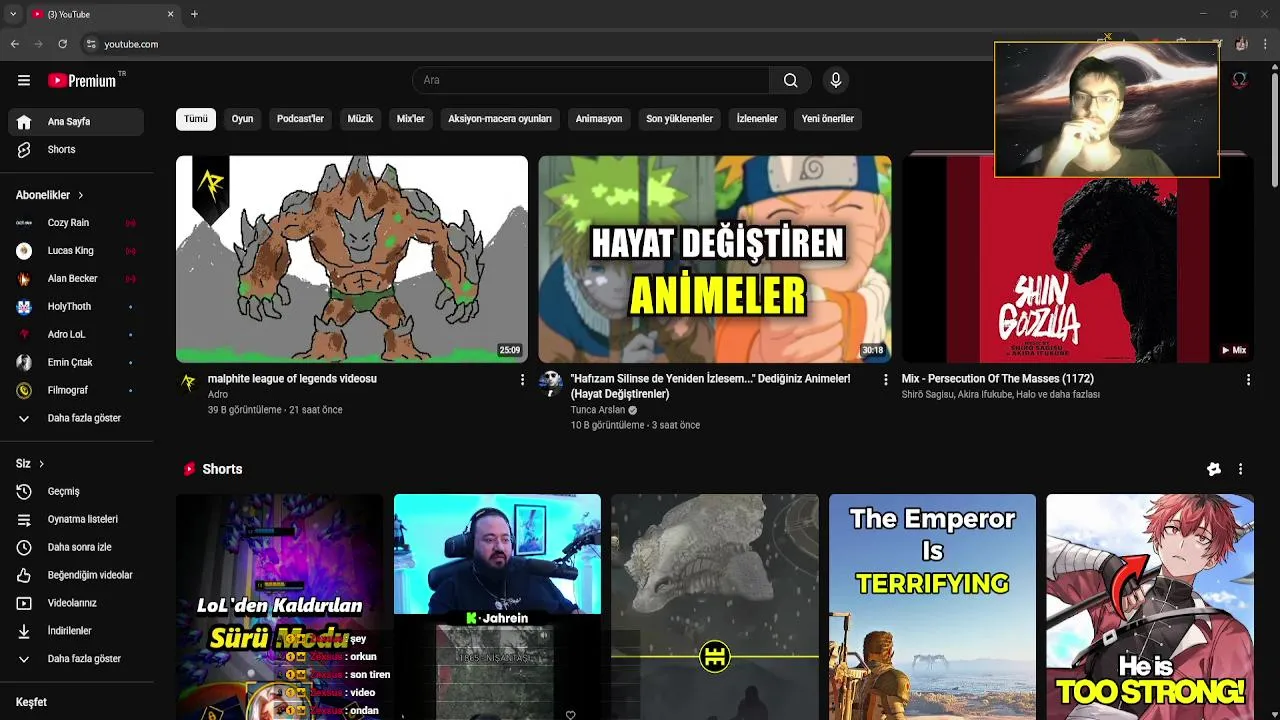Image resolution: width=1280 pixels, height=720 pixels.
Task: Open the Cozy Rain channel subscription
Action: click(x=76, y=223)
